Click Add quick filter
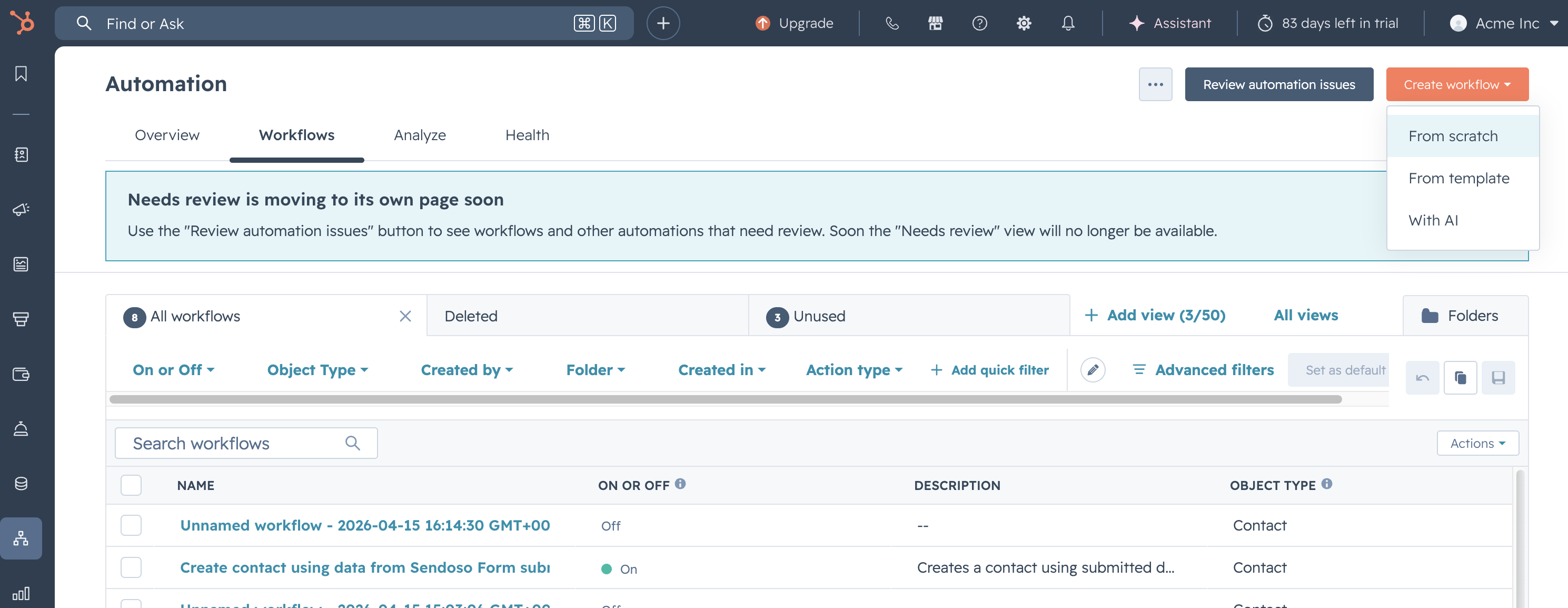 (x=990, y=370)
